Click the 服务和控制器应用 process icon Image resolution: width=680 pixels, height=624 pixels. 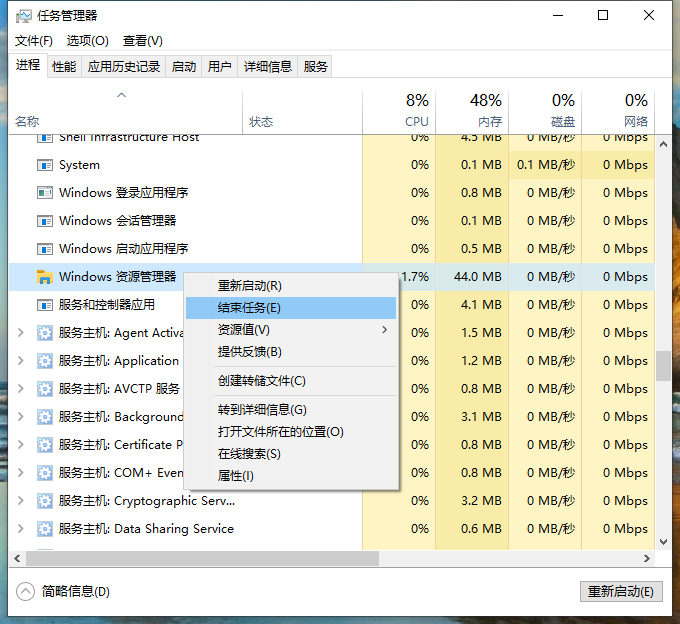pos(44,305)
